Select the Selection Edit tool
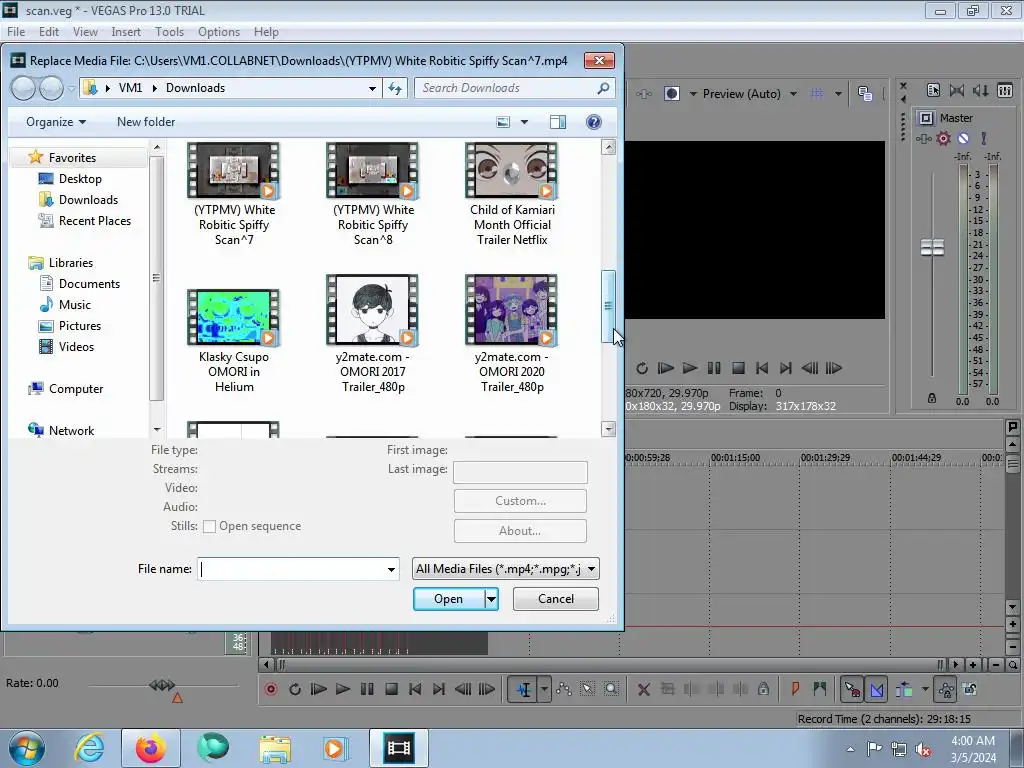The height and width of the screenshot is (768, 1024). click(587, 689)
